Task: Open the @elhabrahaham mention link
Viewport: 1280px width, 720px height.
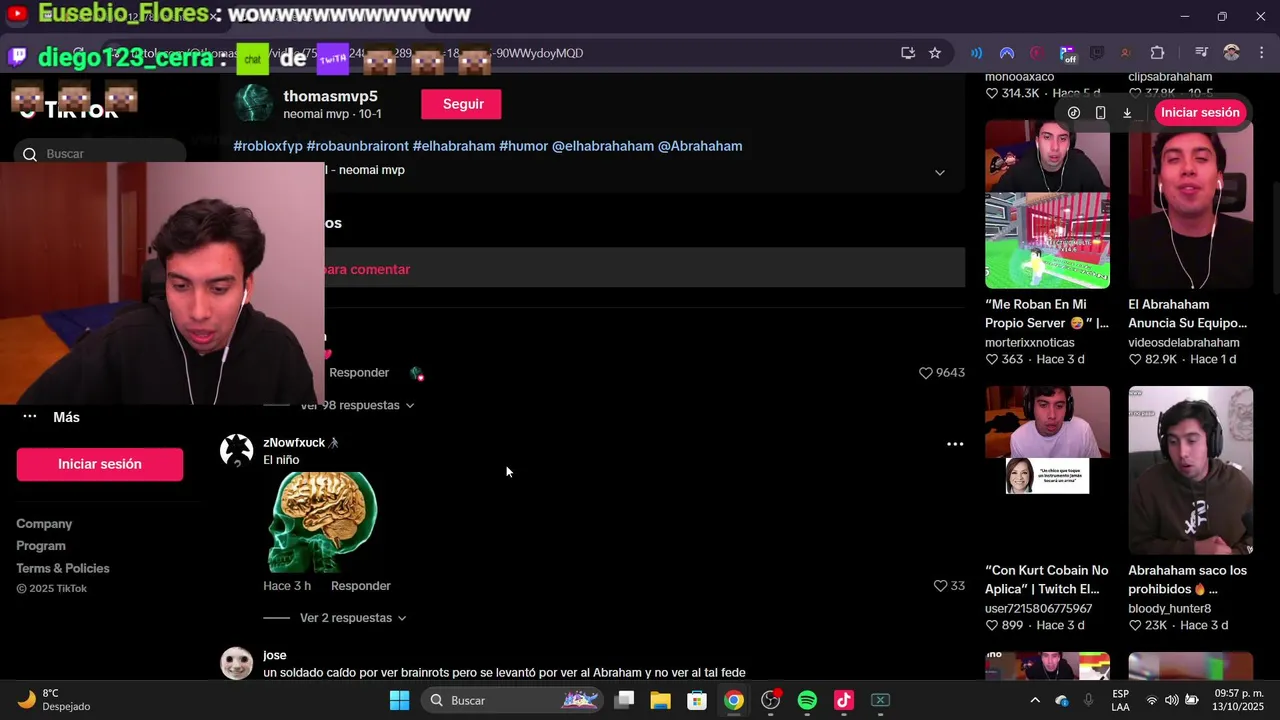Action: (x=603, y=146)
